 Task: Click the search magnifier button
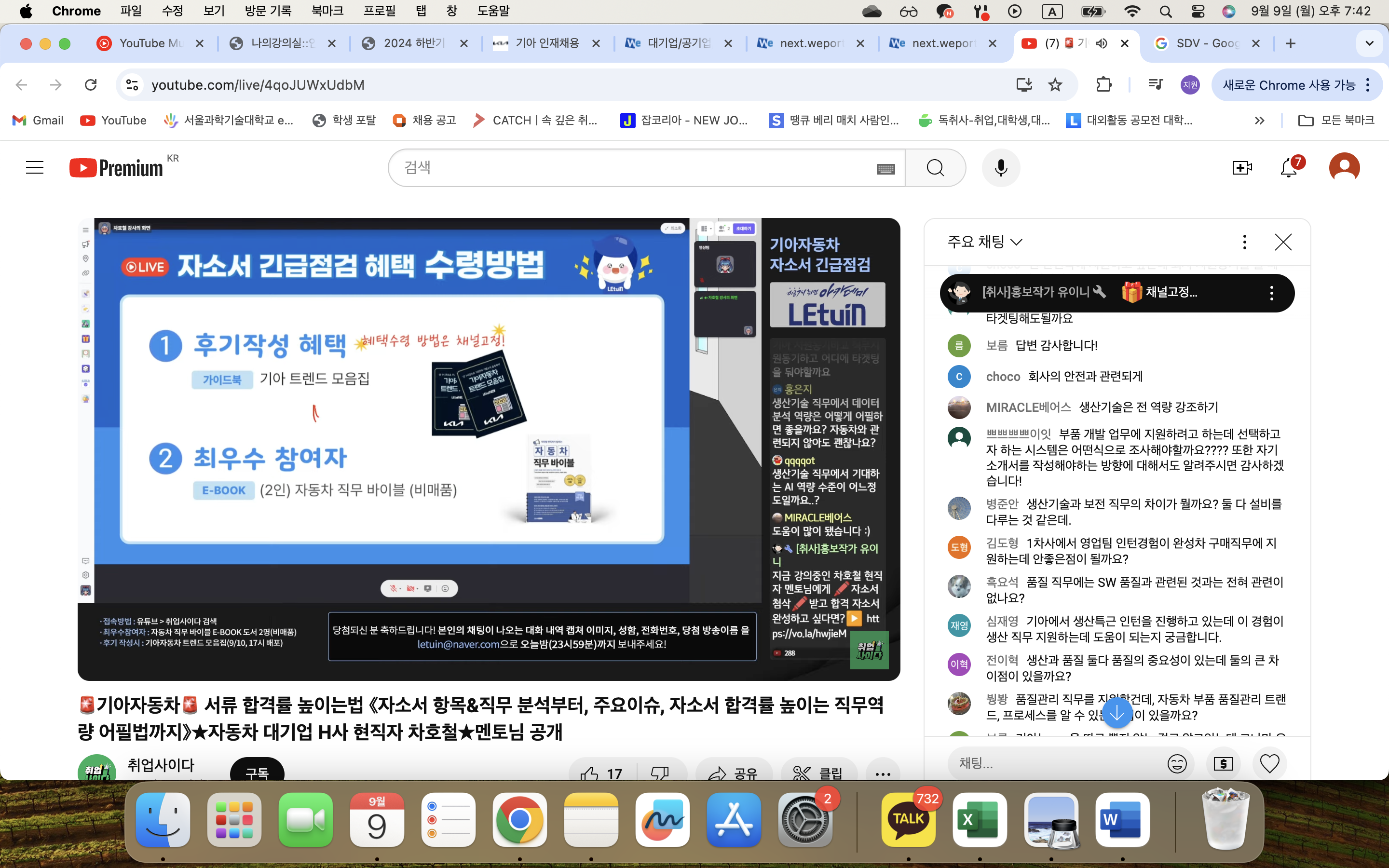(935, 168)
